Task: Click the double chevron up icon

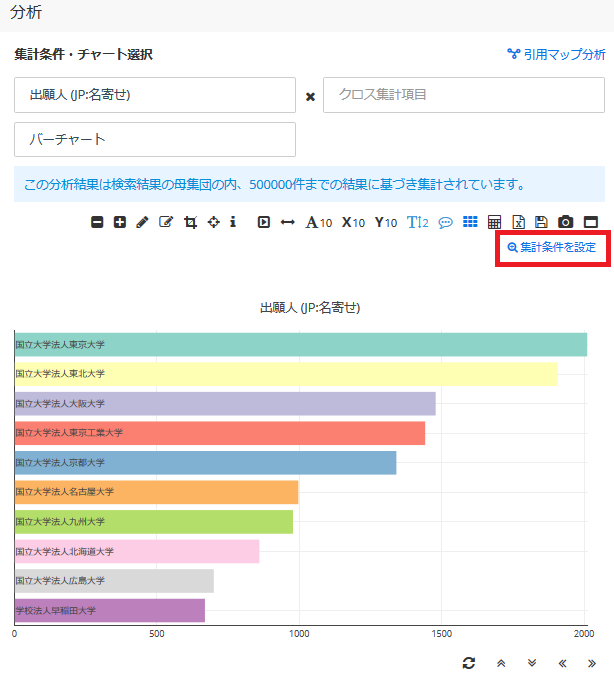Action: [x=501, y=663]
